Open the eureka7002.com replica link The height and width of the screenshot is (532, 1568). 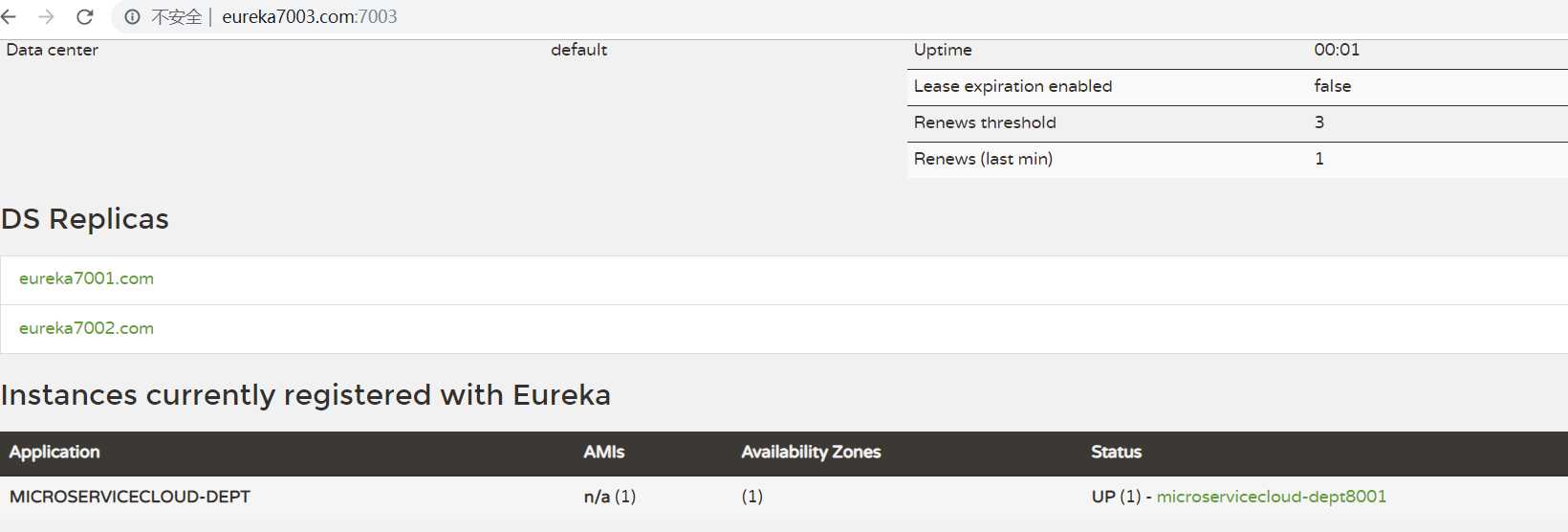(x=86, y=328)
